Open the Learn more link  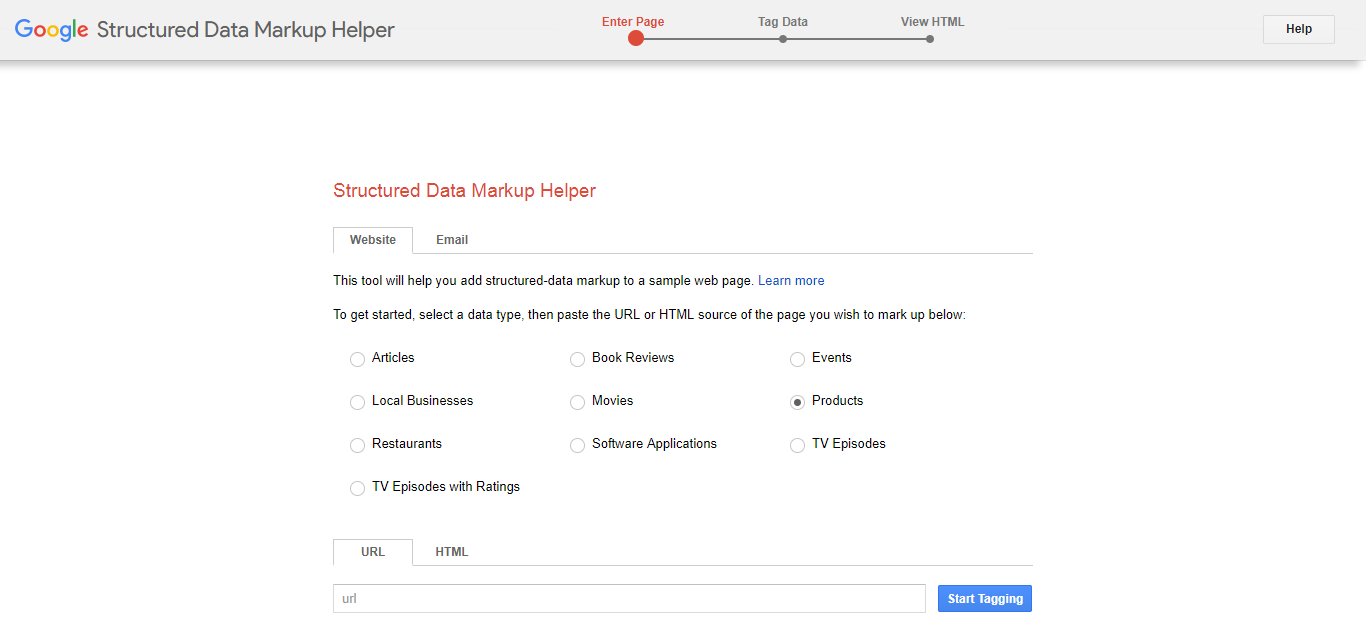pos(791,281)
